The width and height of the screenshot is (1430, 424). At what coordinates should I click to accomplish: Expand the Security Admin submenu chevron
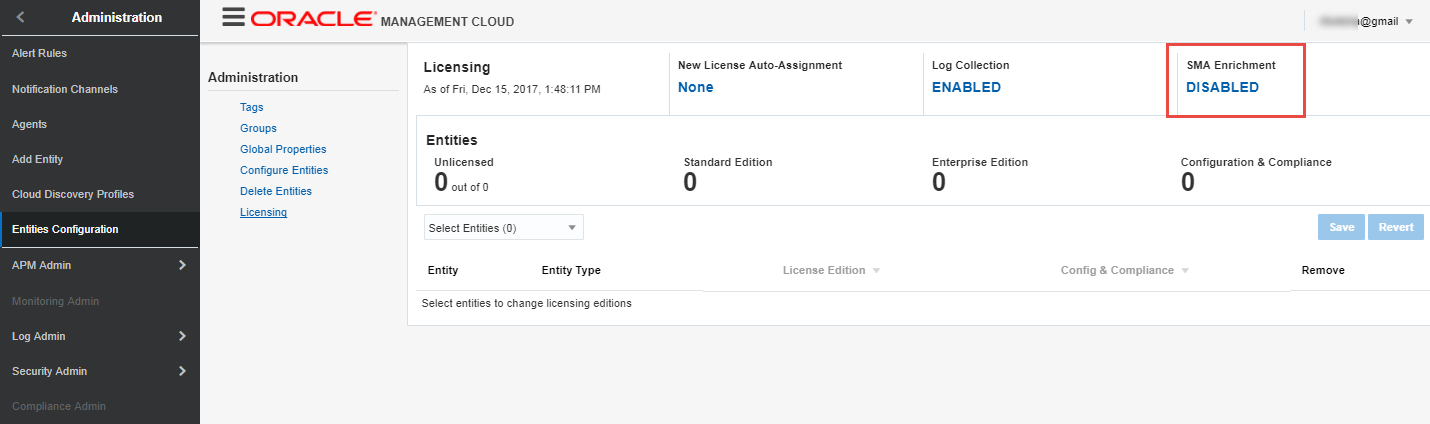(x=182, y=371)
